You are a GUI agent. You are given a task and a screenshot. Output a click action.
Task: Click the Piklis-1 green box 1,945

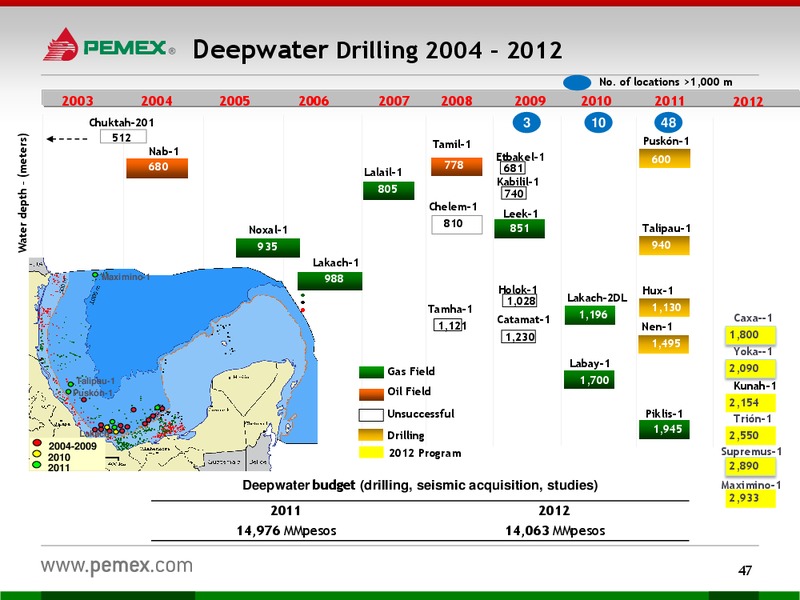click(x=664, y=430)
